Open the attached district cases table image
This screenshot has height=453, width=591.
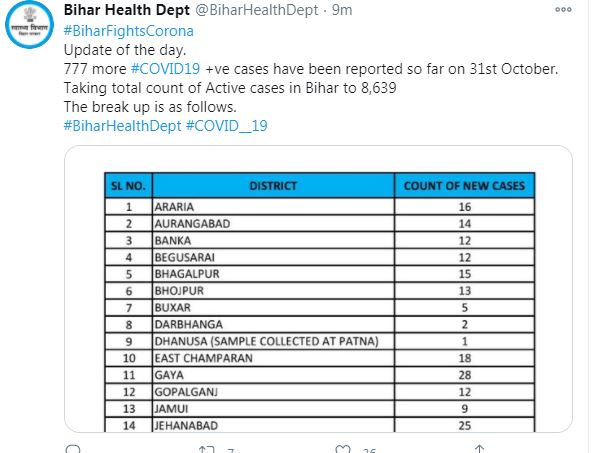(318, 289)
